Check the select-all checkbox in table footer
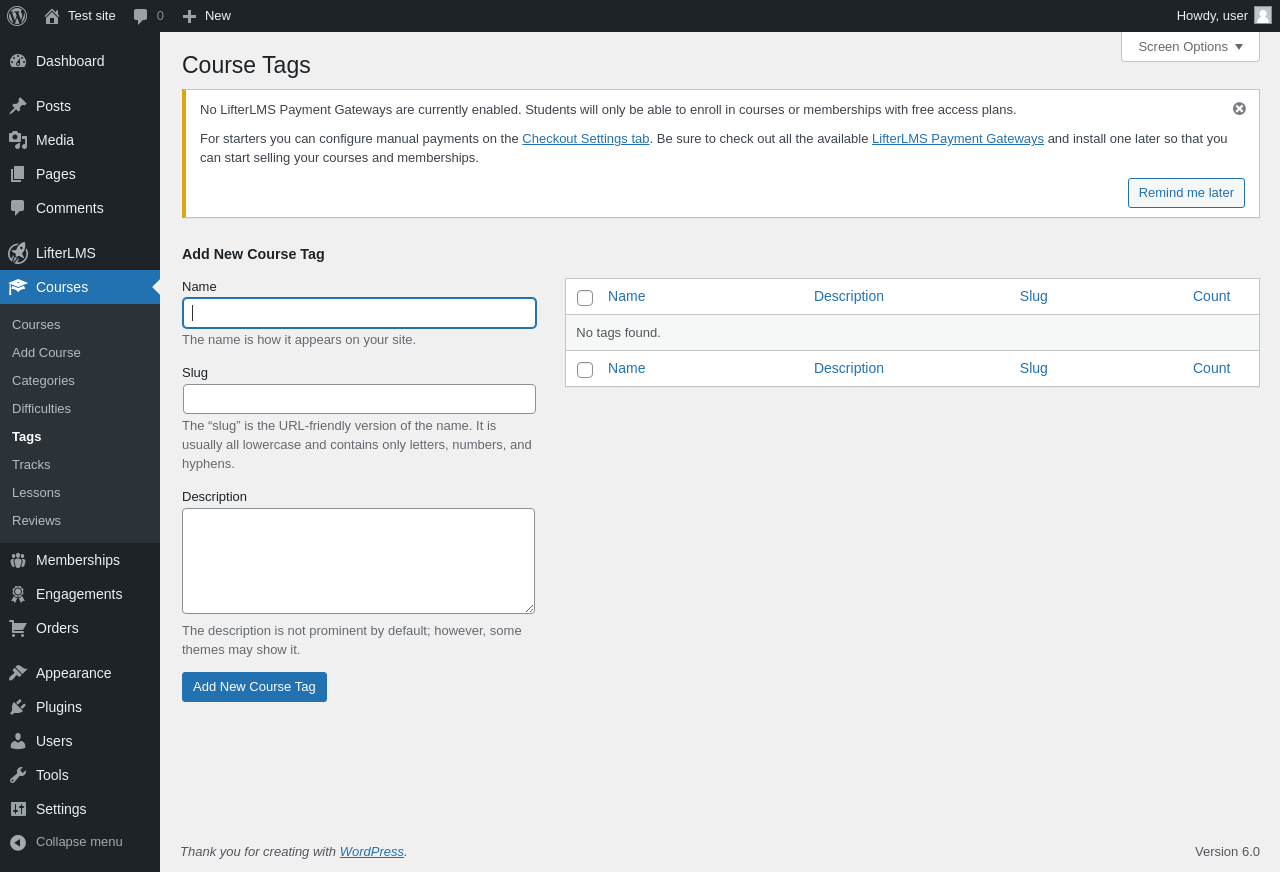 585,370
